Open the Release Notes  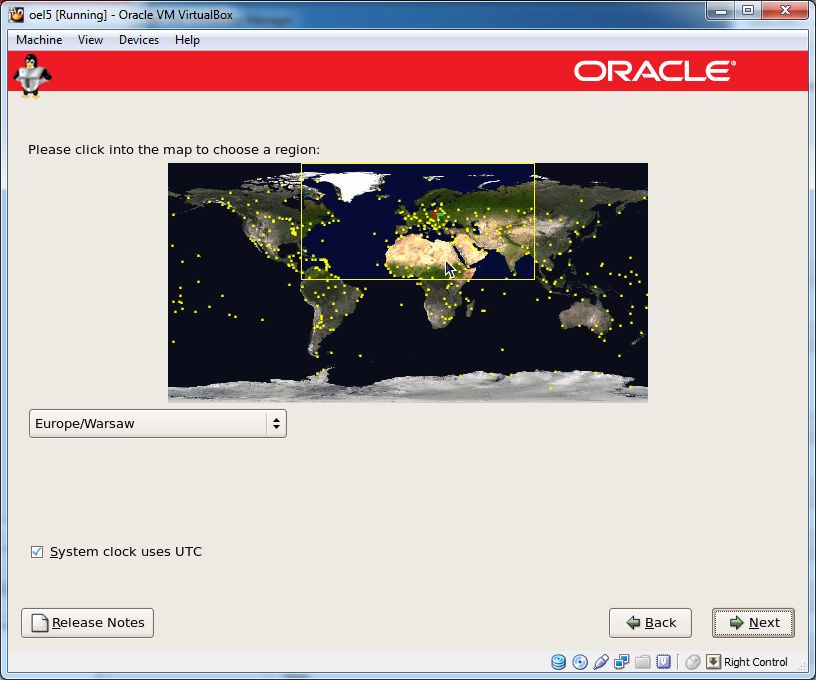tap(87, 623)
